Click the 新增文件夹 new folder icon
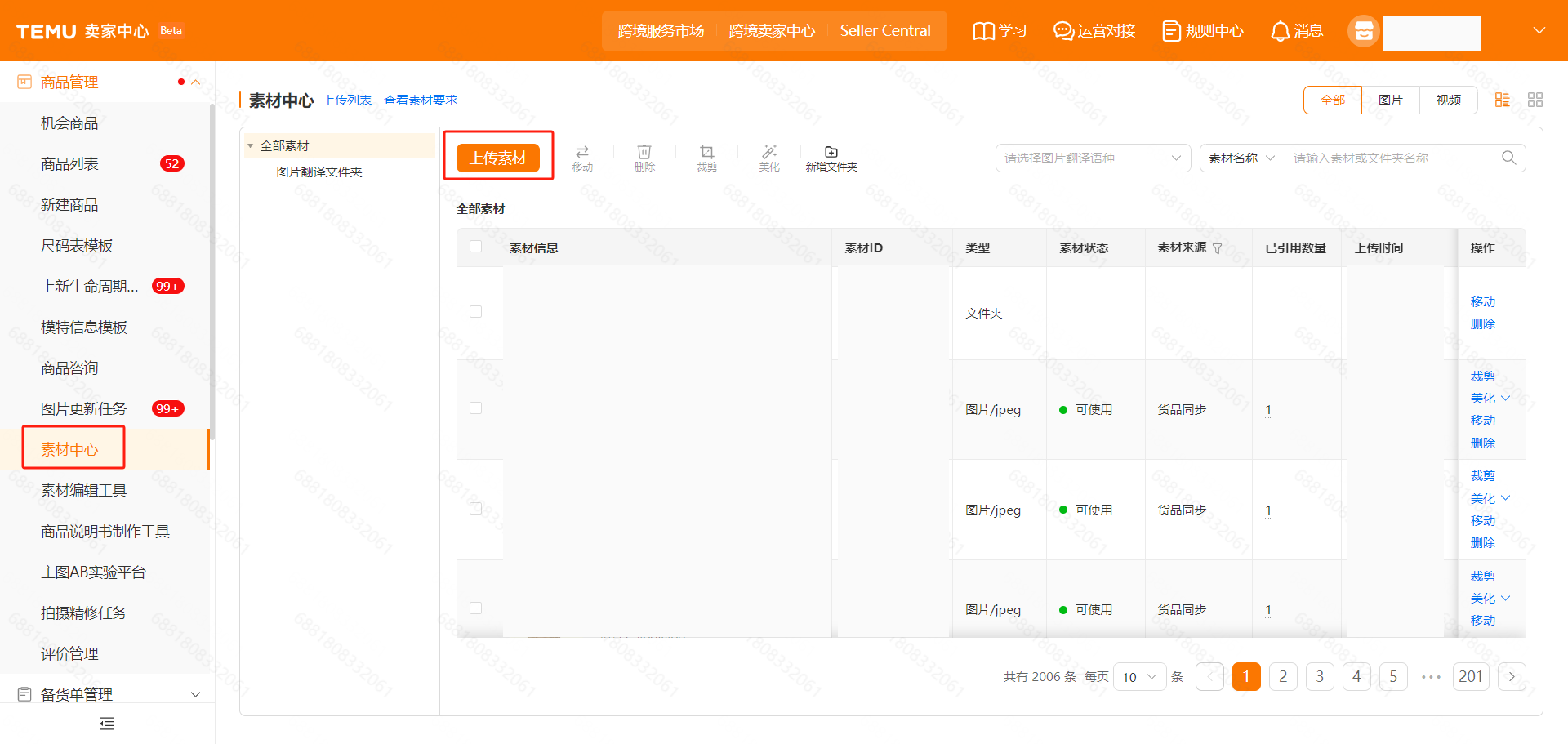 [831, 153]
